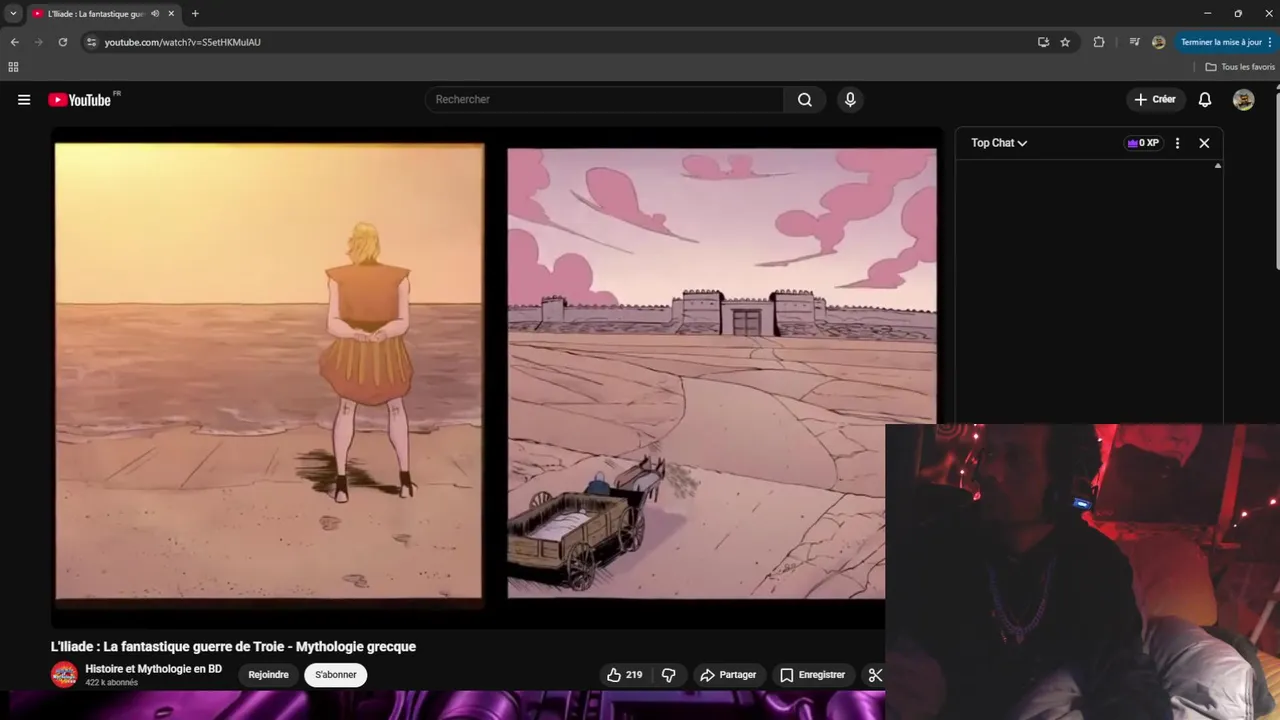
Task: Close the live chat panel
Action: (x=1204, y=143)
